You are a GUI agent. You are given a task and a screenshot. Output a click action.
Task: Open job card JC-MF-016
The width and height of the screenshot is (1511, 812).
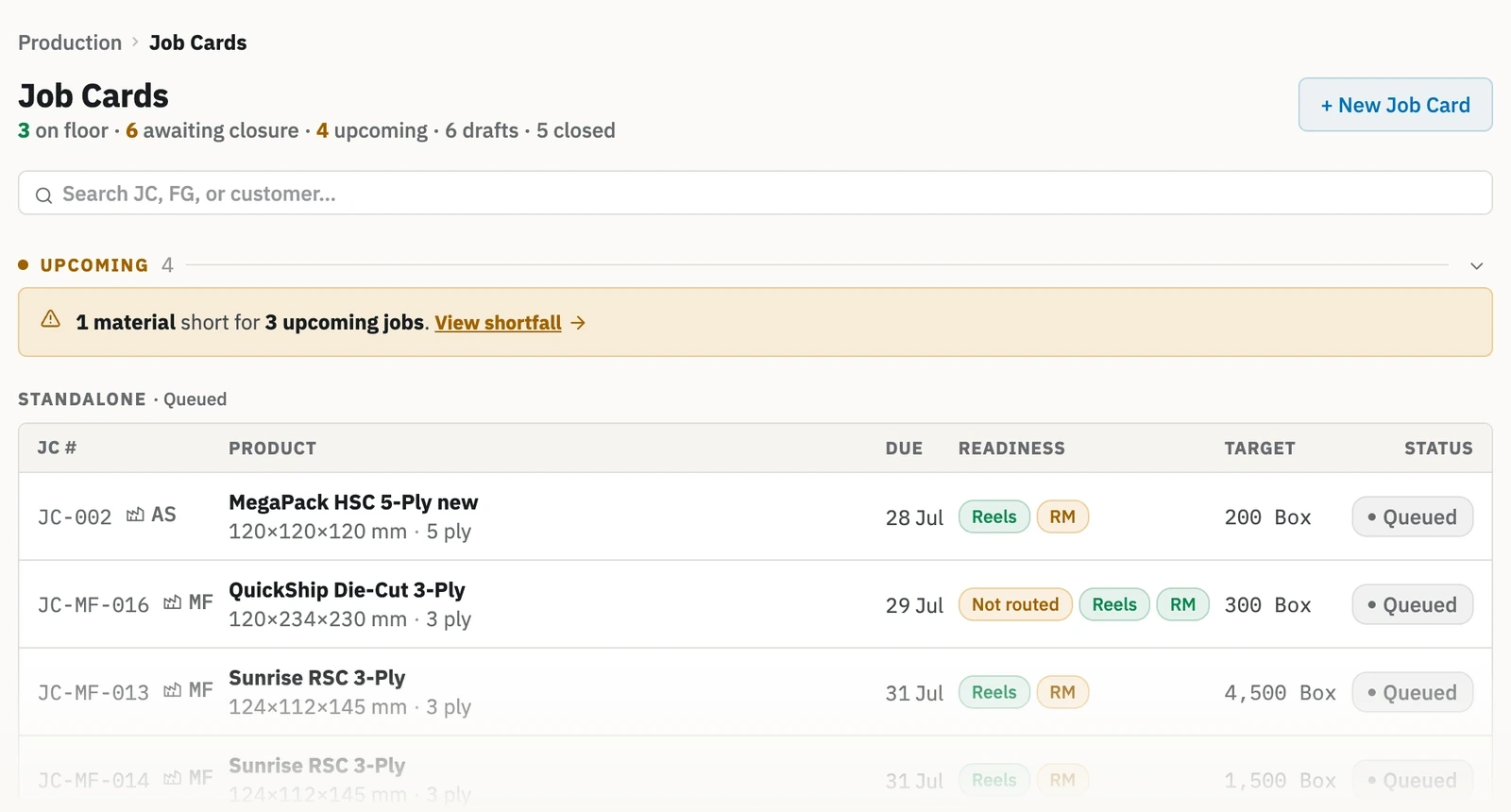[x=93, y=604]
